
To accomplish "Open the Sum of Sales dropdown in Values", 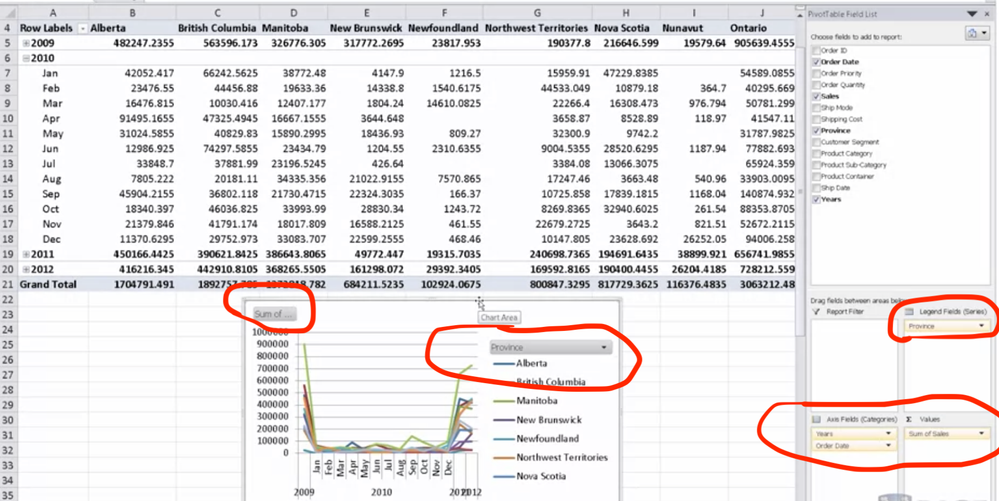I will [x=982, y=433].
